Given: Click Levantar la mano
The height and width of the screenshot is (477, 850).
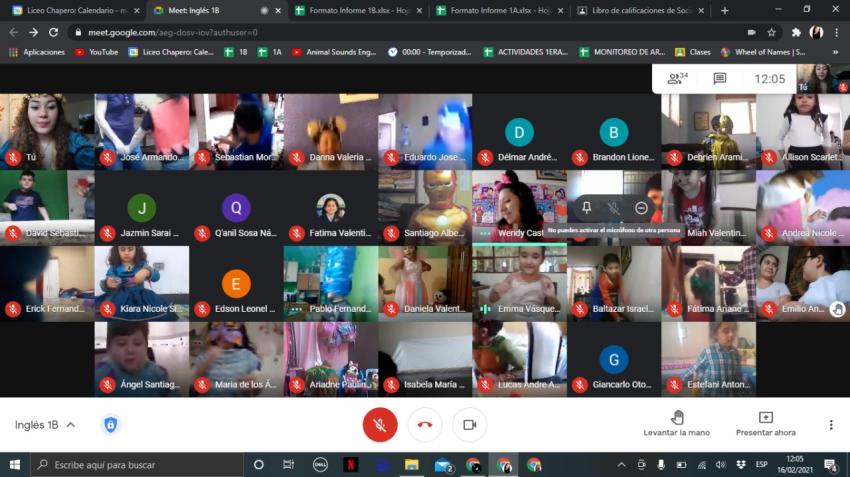Looking at the screenshot, I should (x=677, y=424).
